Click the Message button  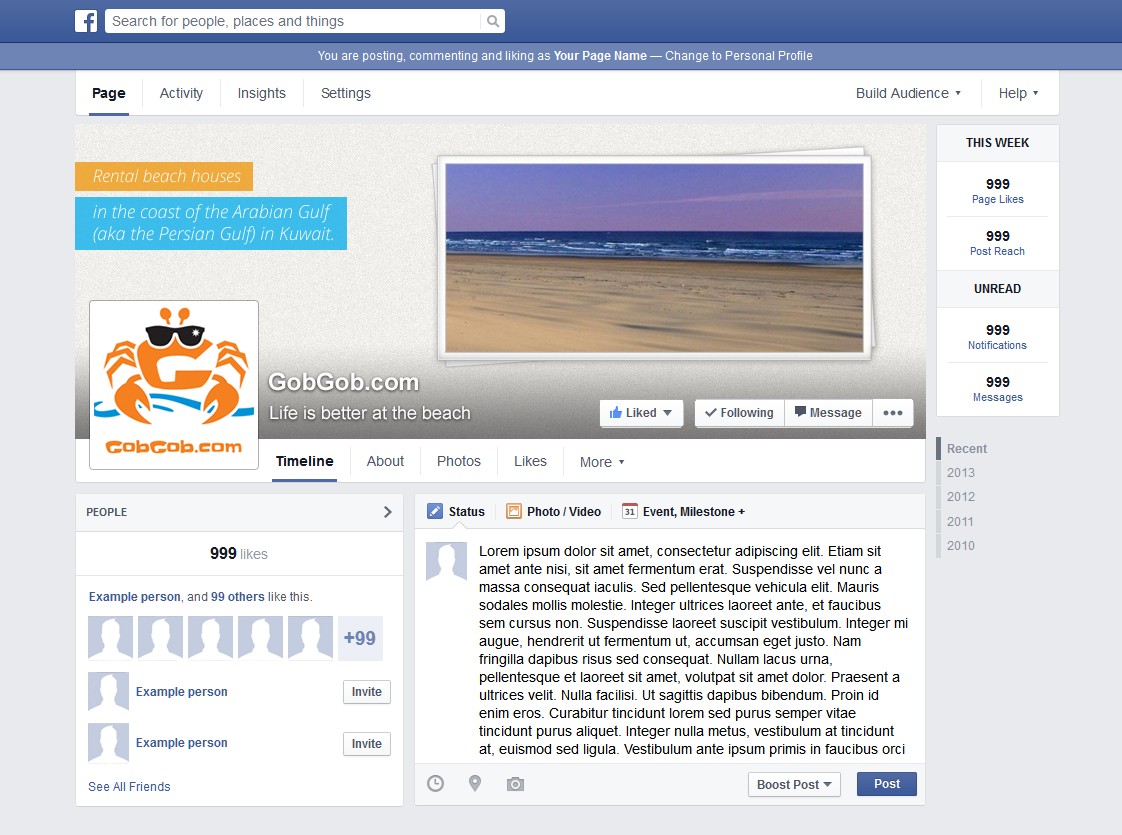828,413
